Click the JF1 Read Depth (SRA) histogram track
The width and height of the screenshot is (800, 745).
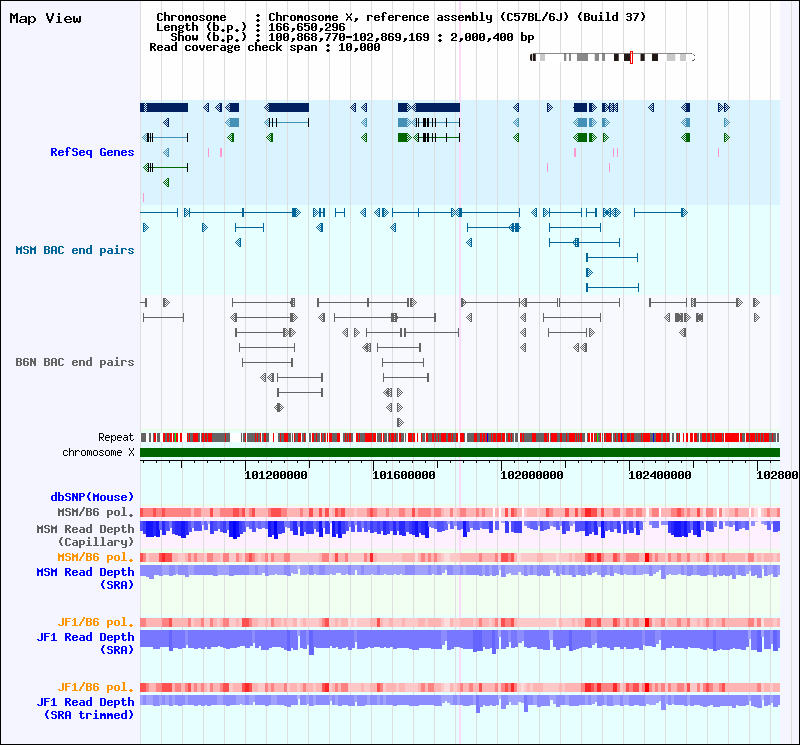460,642
